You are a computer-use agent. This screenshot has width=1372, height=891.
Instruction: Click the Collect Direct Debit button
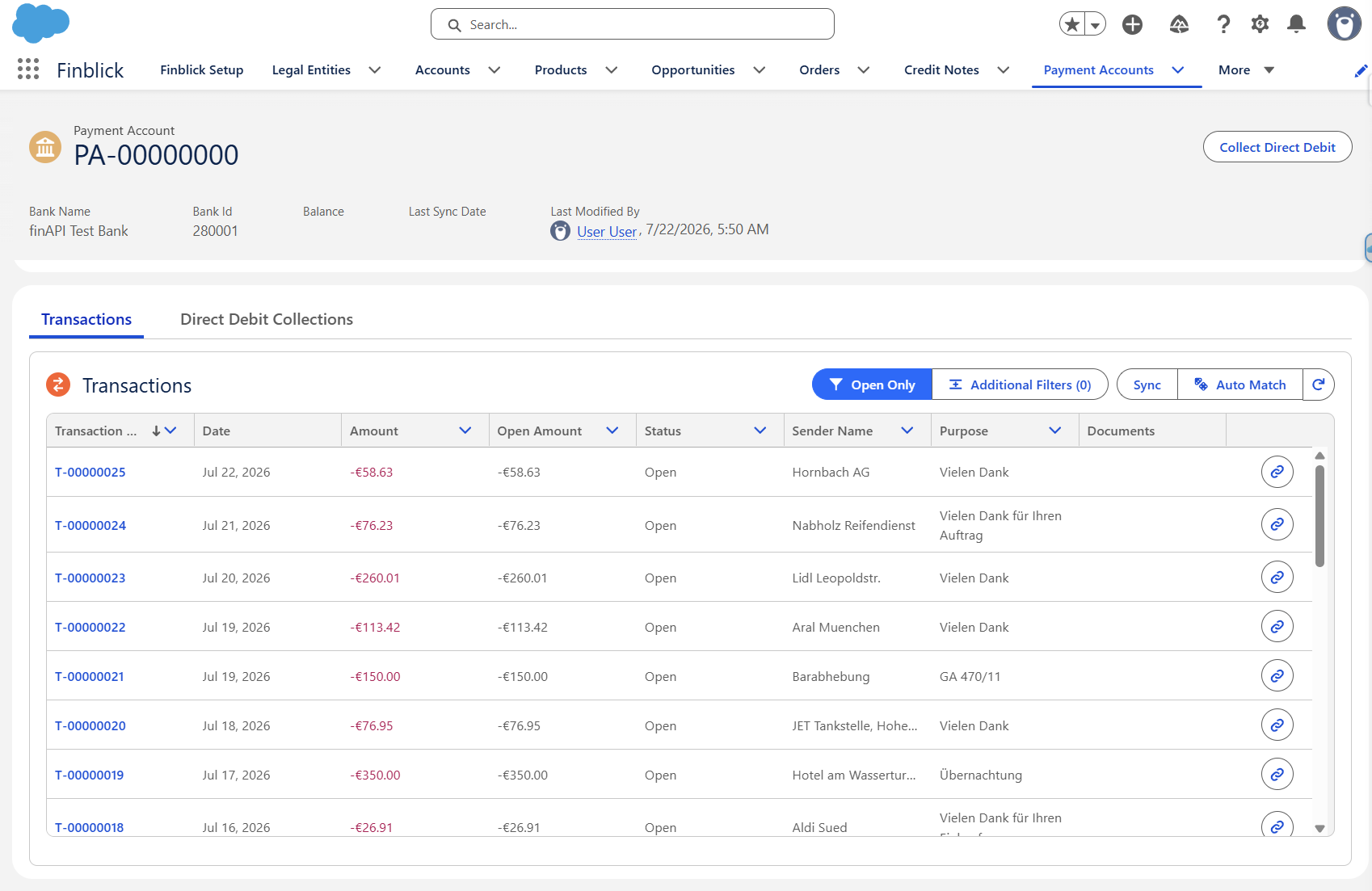click(1277, 147)
